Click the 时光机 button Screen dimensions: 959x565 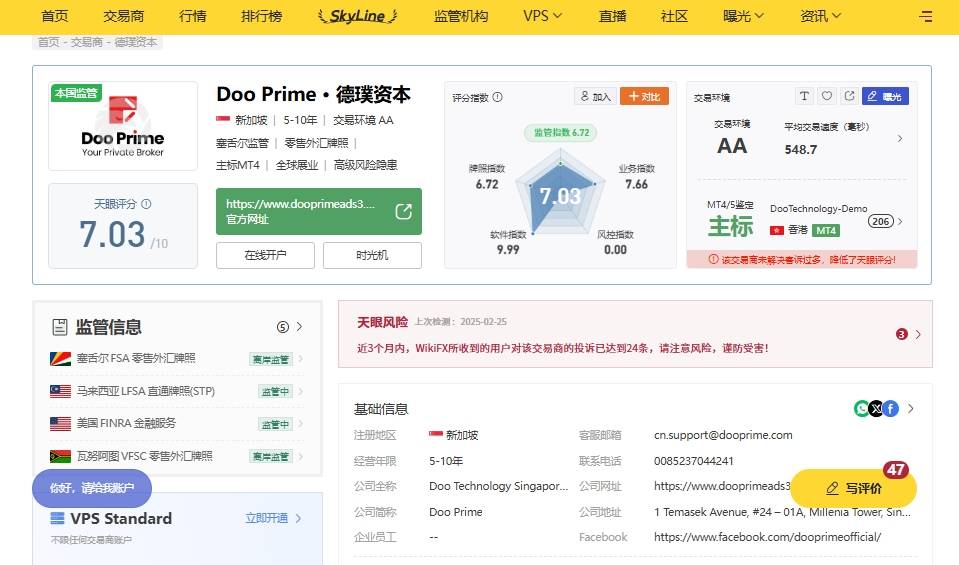pyautogui.click(x=372, y=255)
